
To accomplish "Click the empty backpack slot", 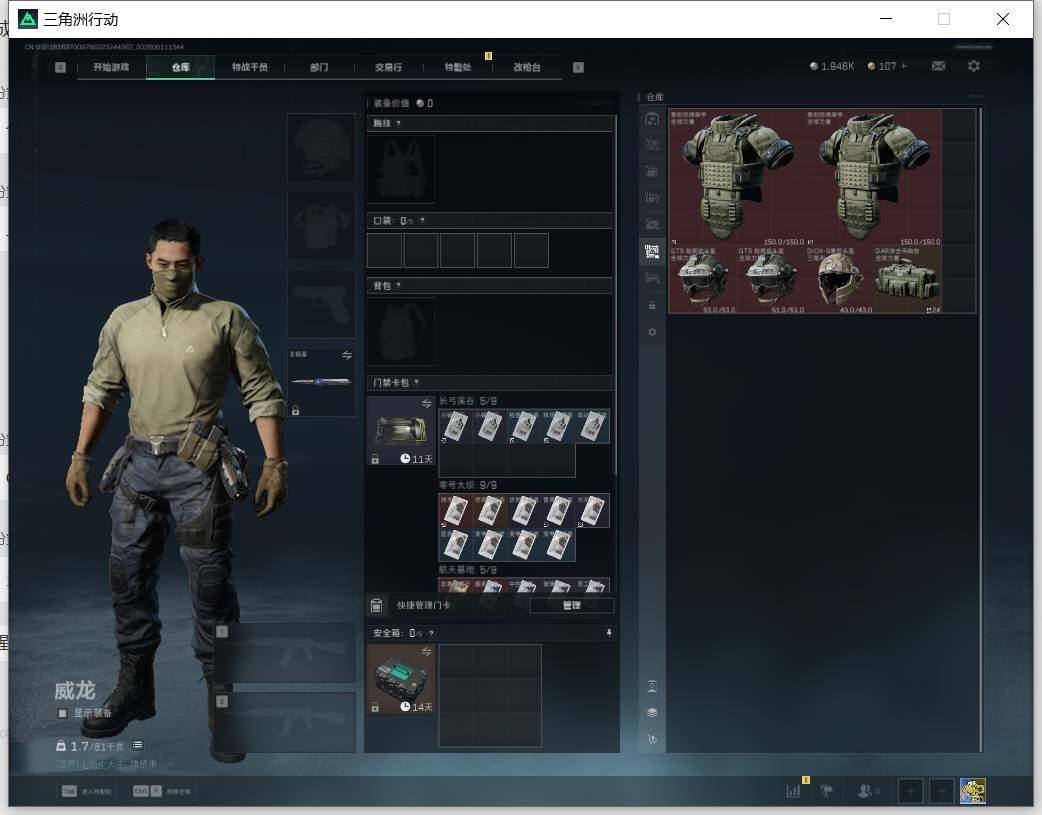I will pyautogui.click(x=401, y=332).
